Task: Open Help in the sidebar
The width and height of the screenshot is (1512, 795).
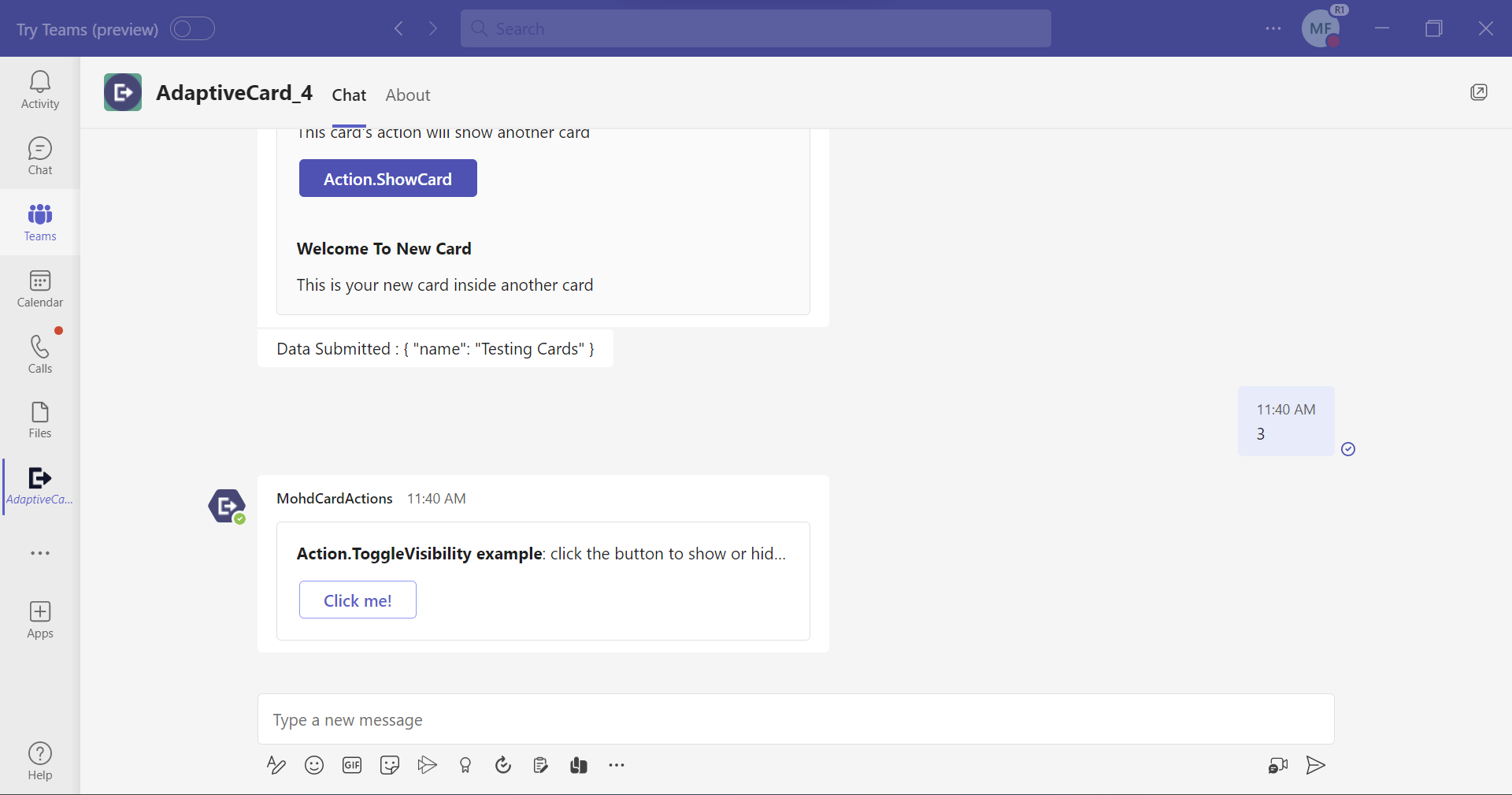Action: point(40,761)
